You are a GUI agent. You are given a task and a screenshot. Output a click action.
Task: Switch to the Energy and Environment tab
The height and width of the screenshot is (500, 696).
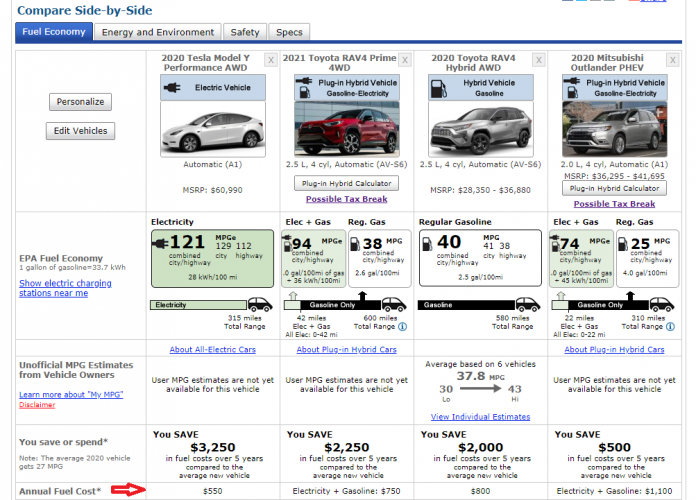click(x=157, y=32)
